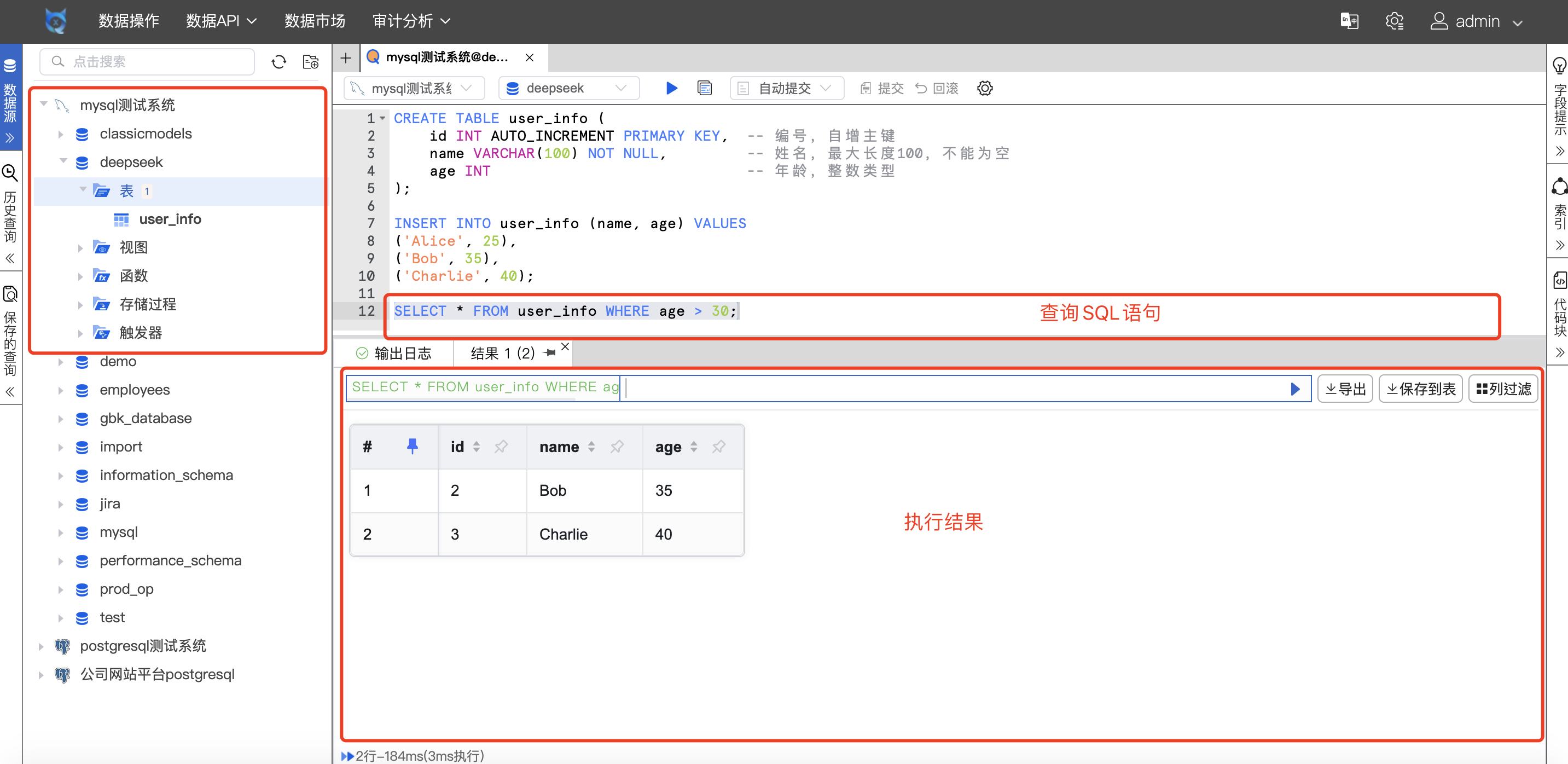The height and width of the screenshot is (764, 1568).
Task: Run the SQL script with the execute button
Action: click(x=671, y=88)
